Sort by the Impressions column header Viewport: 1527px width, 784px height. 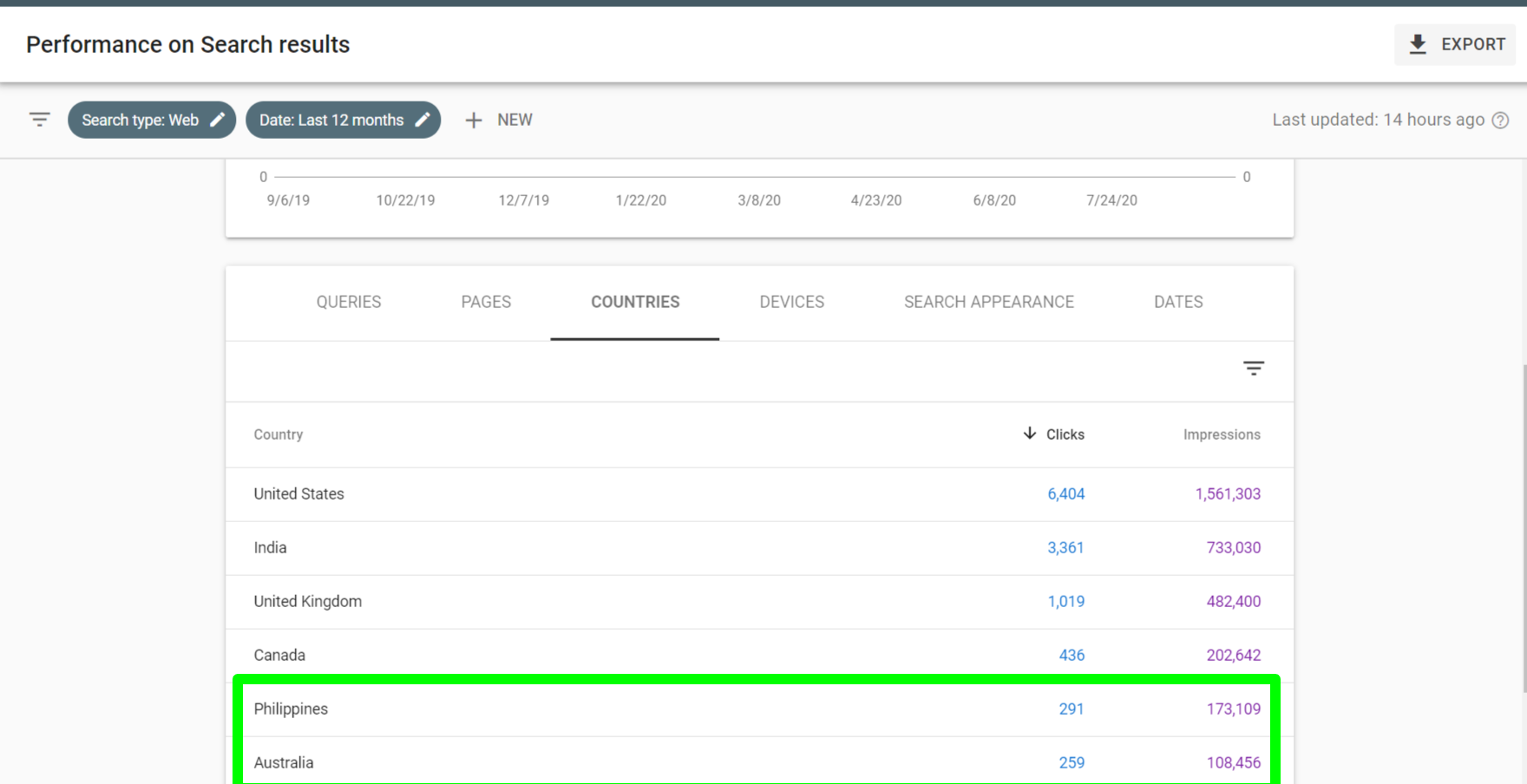point(1222,434)
